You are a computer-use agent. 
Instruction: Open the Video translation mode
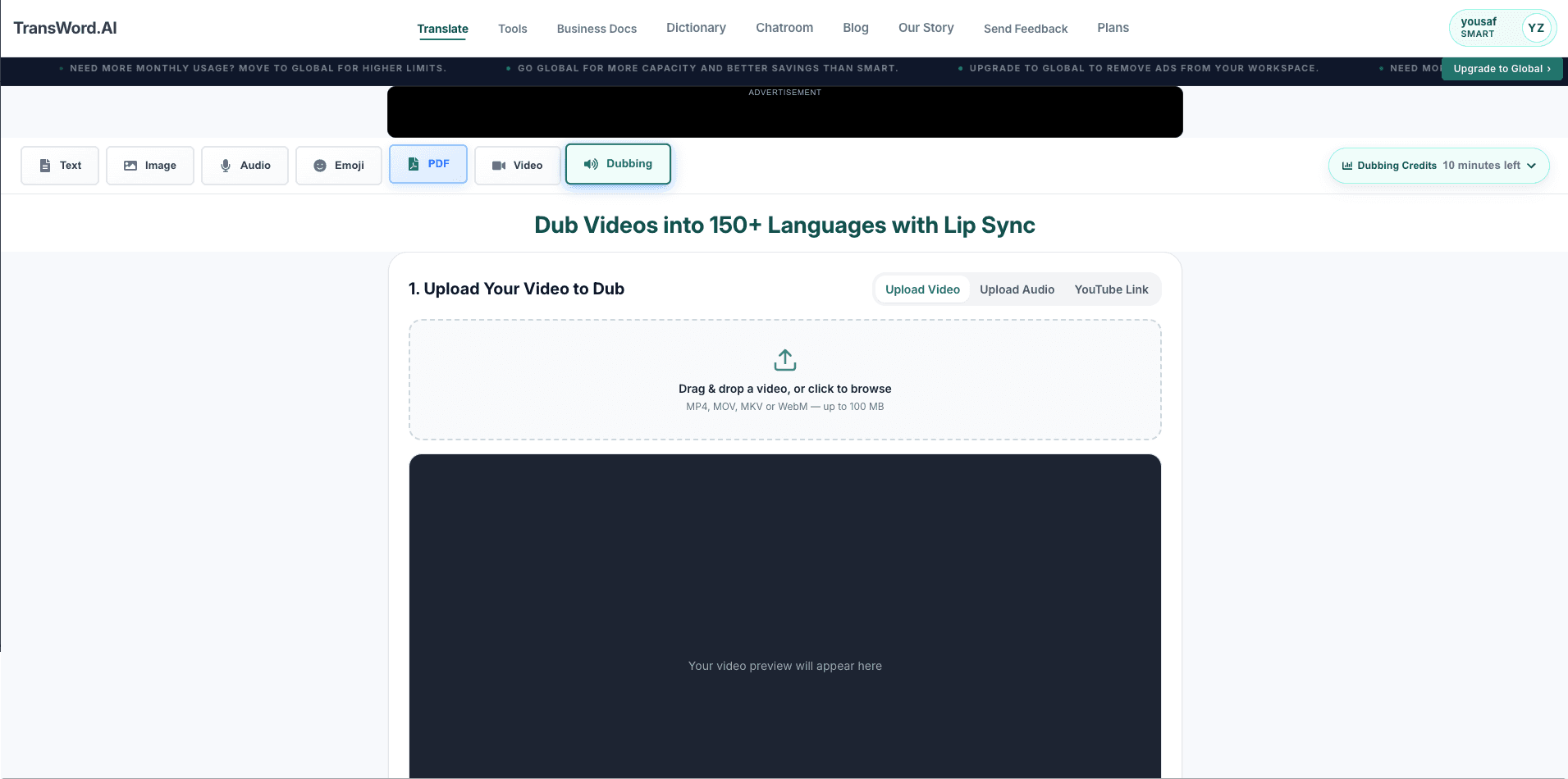coord(518,166)
